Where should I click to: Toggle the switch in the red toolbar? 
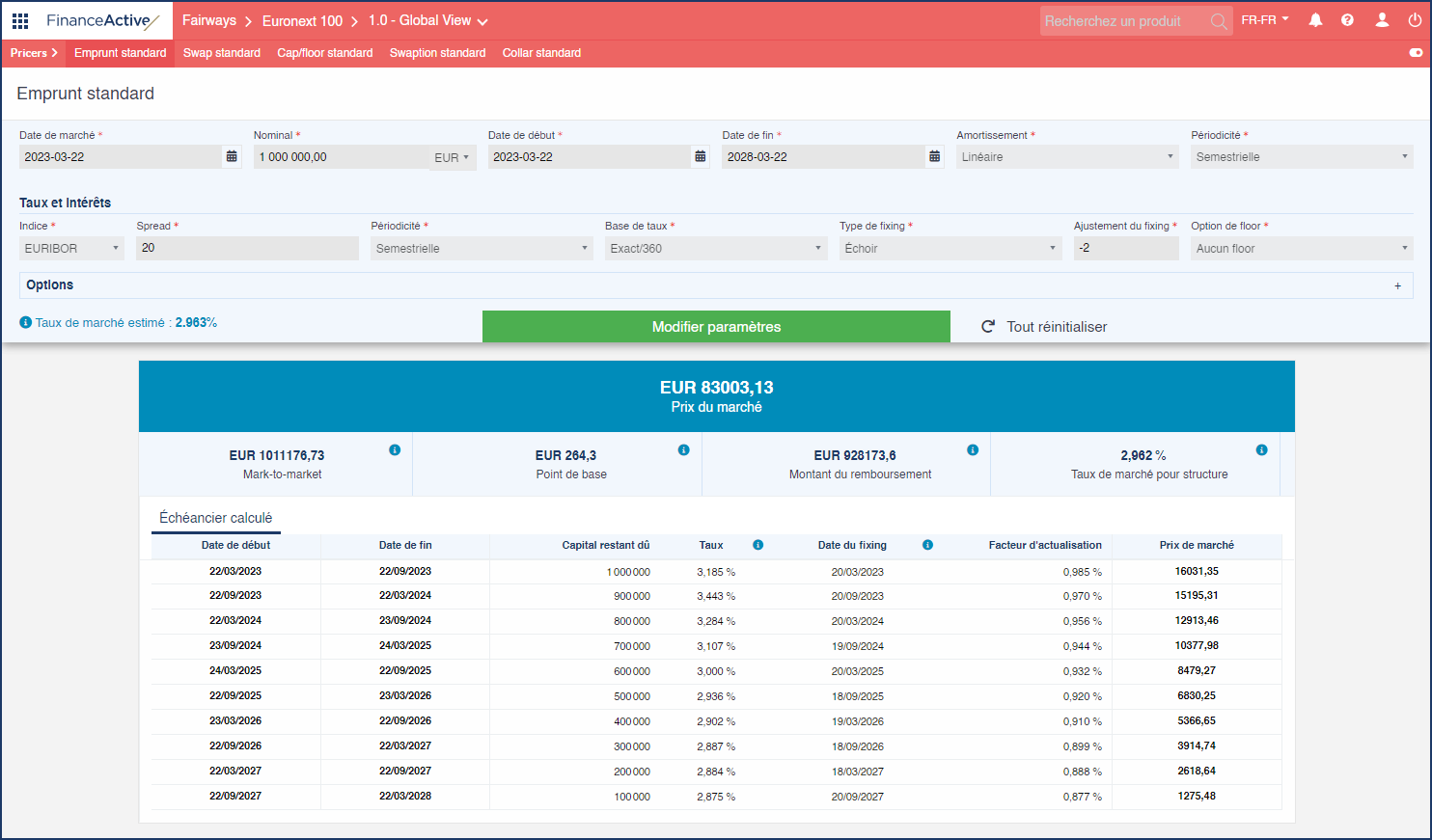1416,53
